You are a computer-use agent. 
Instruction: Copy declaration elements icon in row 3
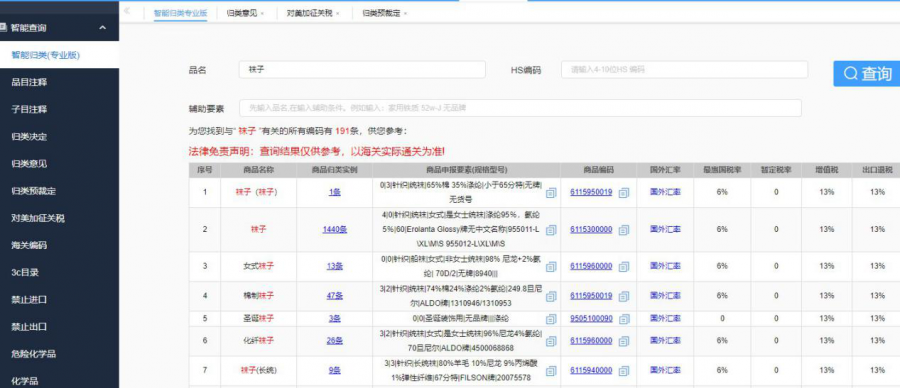click(551, 266)
